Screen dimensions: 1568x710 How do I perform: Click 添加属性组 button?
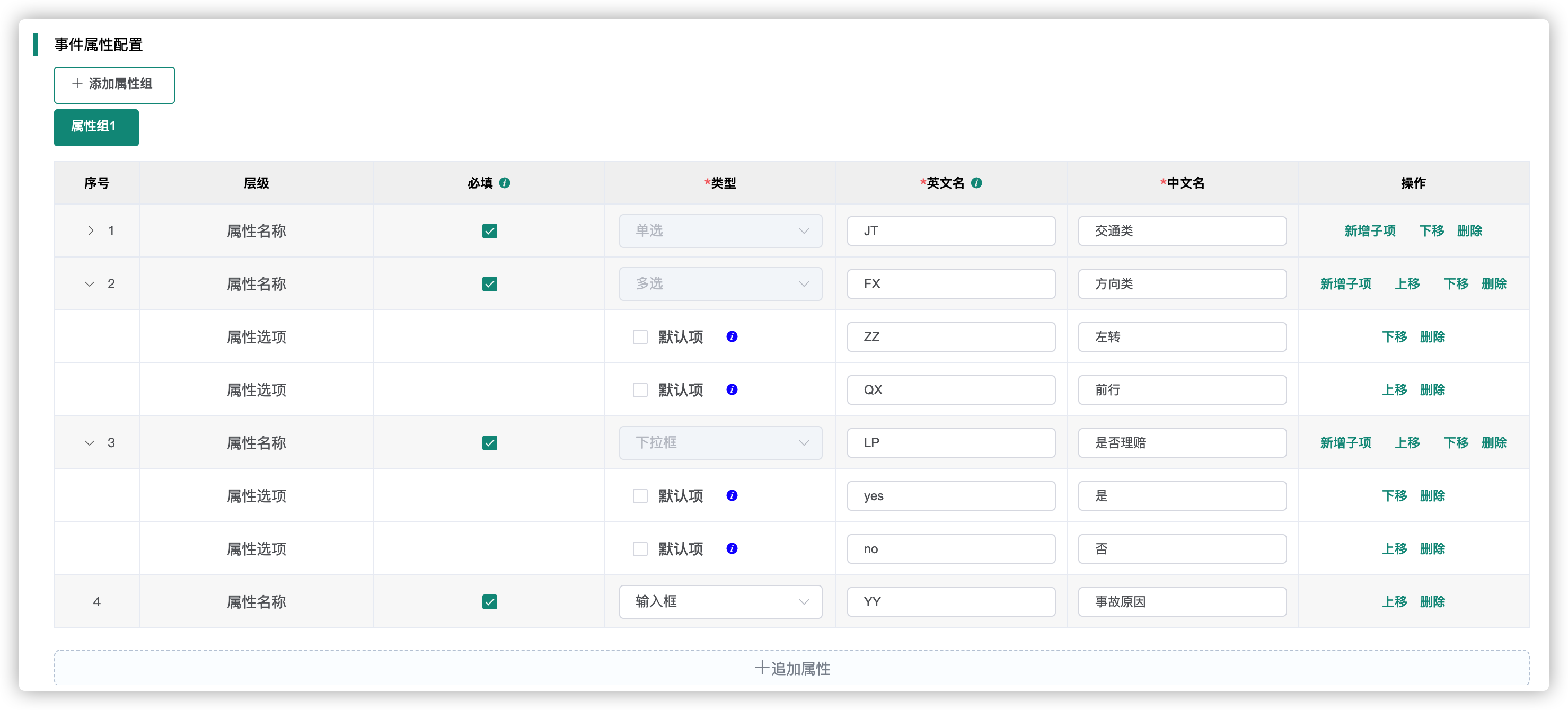[x=114, y=85]
